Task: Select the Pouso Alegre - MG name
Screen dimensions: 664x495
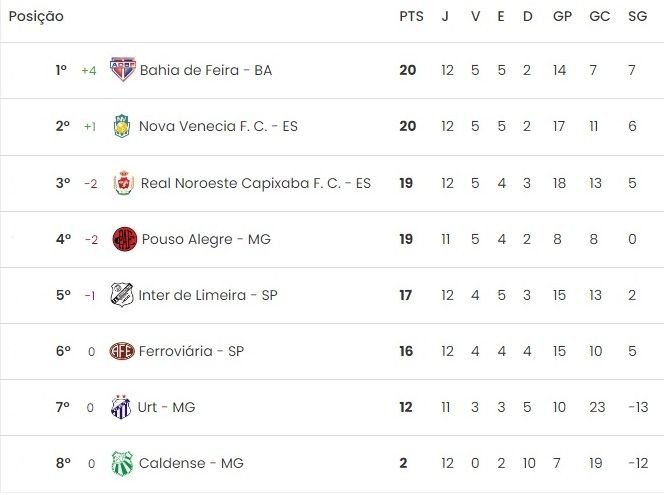Action: tap(206, 239)
